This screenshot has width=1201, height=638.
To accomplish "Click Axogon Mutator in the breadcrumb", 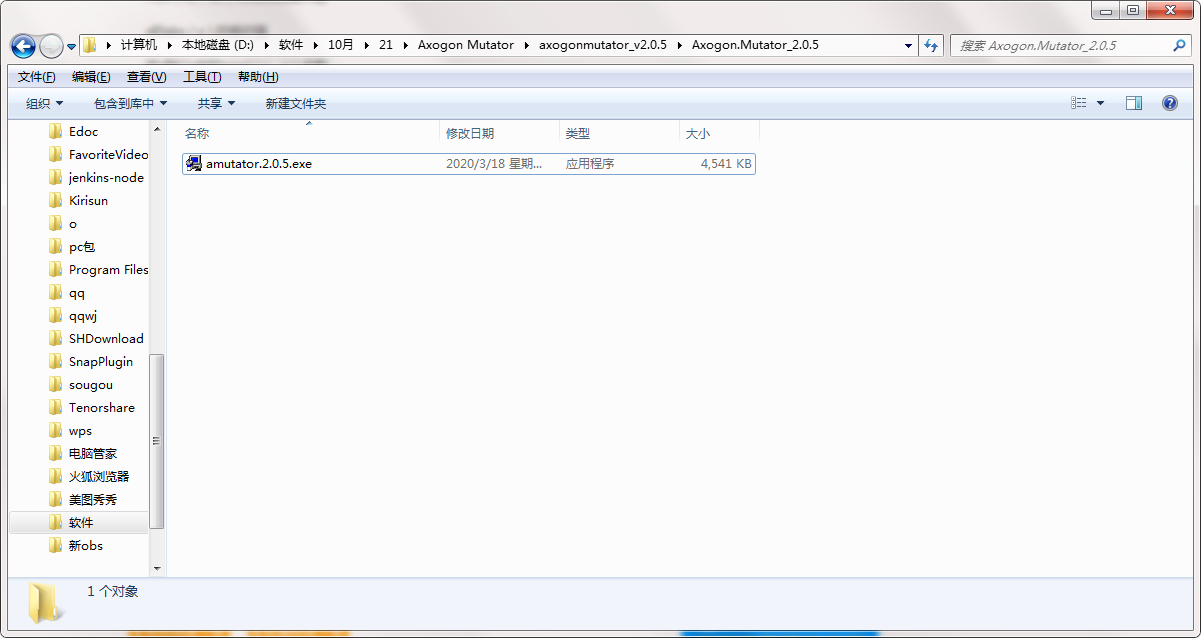I will point(466,45).
